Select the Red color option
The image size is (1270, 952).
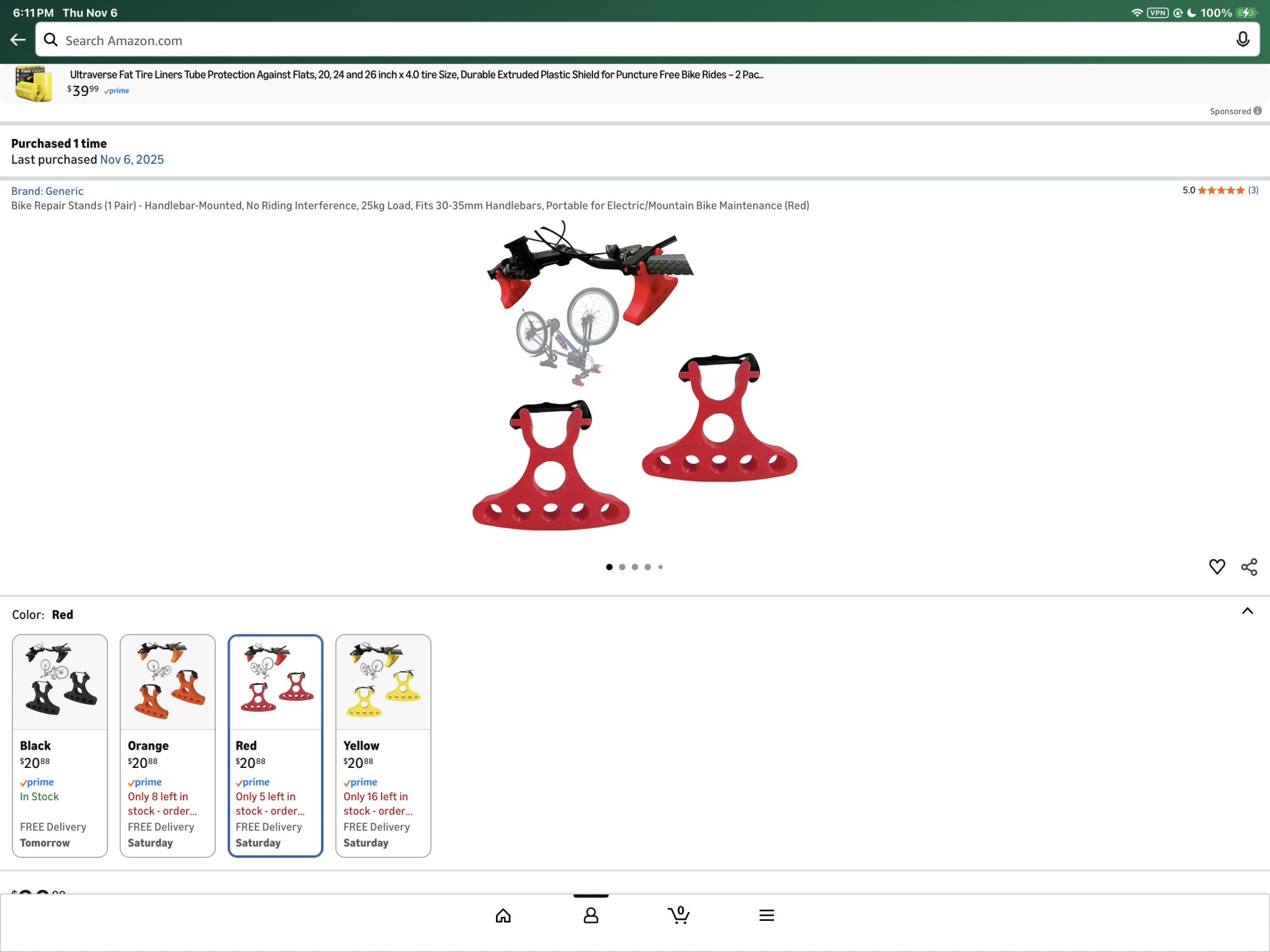click(275, 746)
